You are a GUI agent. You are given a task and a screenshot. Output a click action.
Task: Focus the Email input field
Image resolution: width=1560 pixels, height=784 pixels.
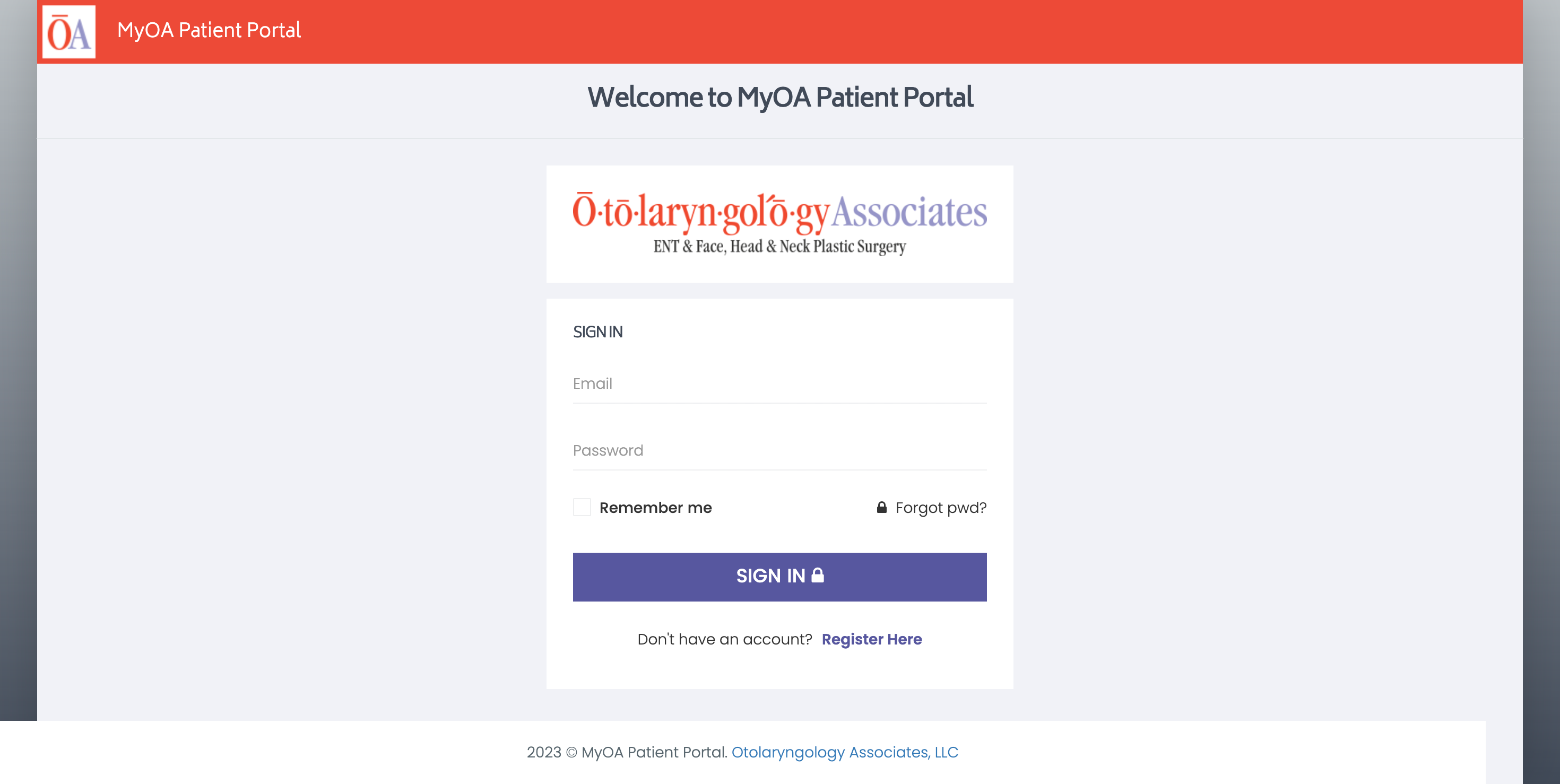(779, 384)
